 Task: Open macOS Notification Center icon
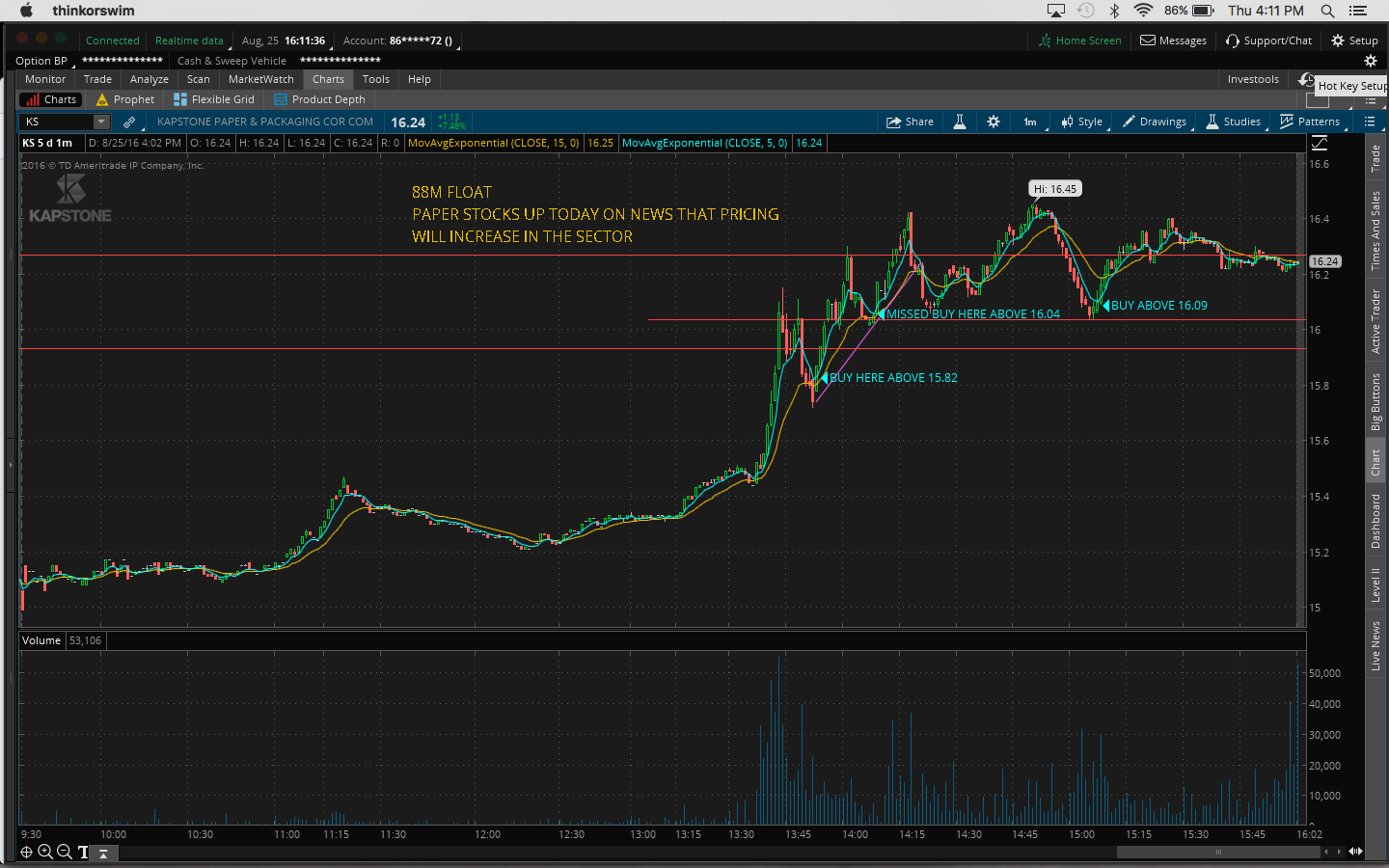pos(1358,11)
